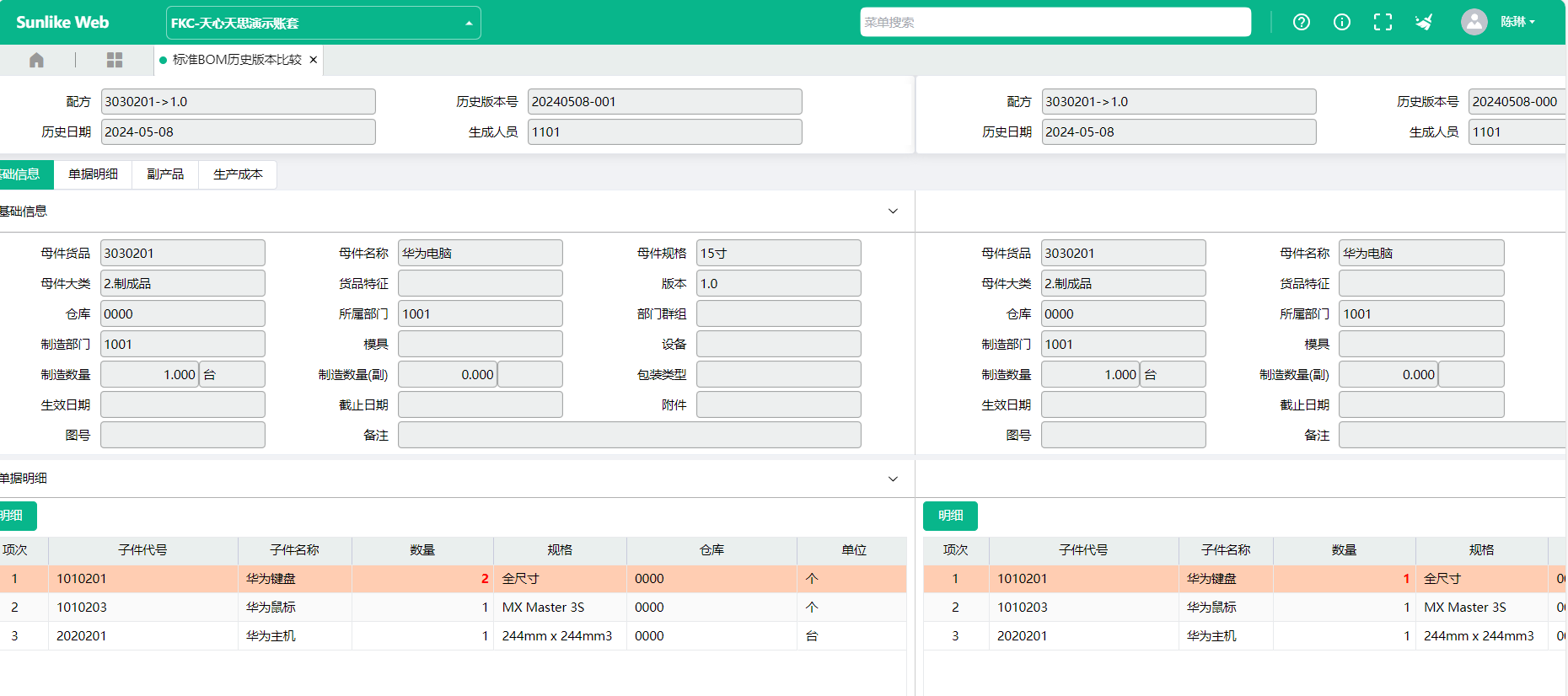Close the 标准BOM历史版本比较 tab

point(314,60)
